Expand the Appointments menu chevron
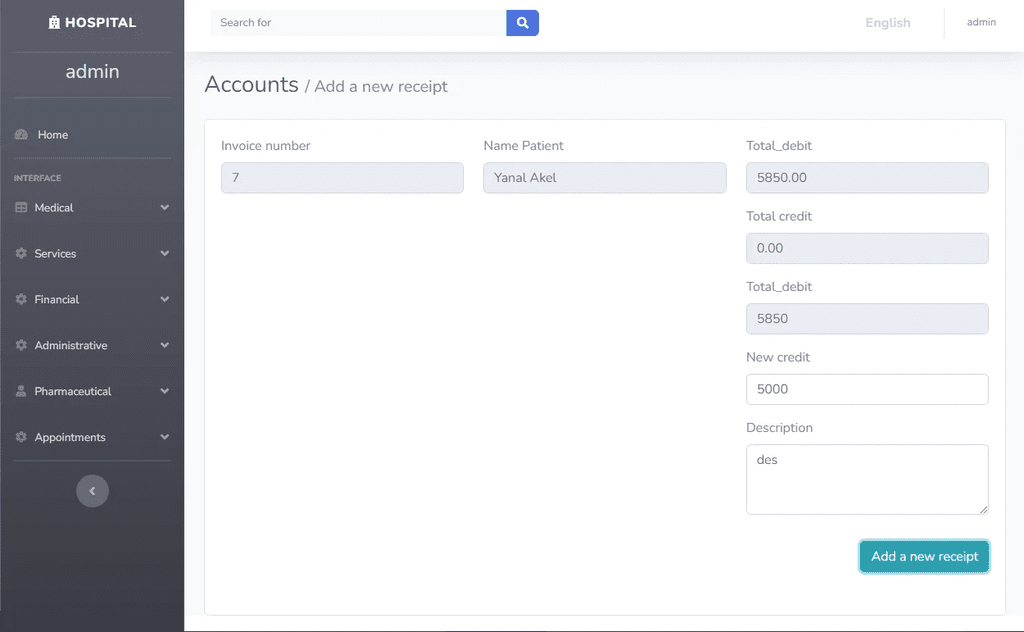The image size is (1024, 632). tap(165, 437)
